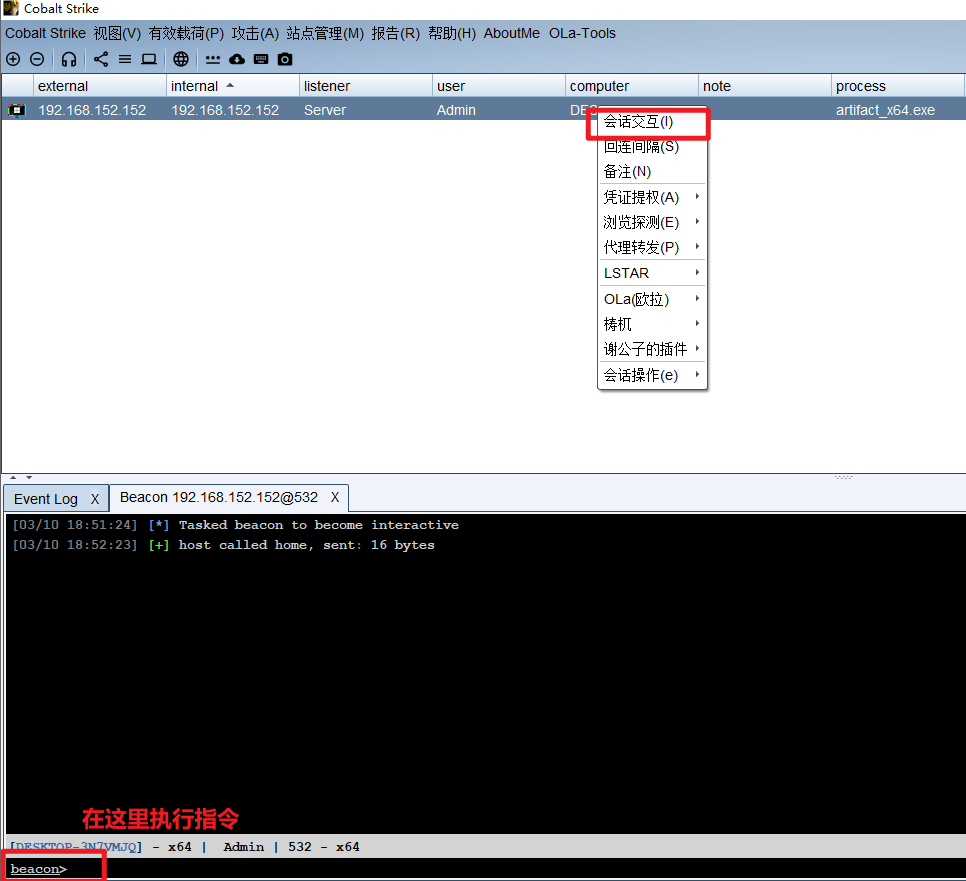Select 回连间隔(S) in context menu

652,147
